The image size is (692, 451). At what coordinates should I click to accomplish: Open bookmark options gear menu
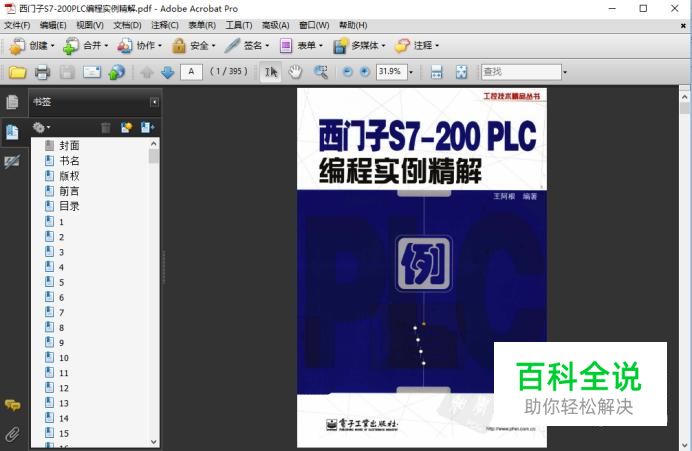41,128
